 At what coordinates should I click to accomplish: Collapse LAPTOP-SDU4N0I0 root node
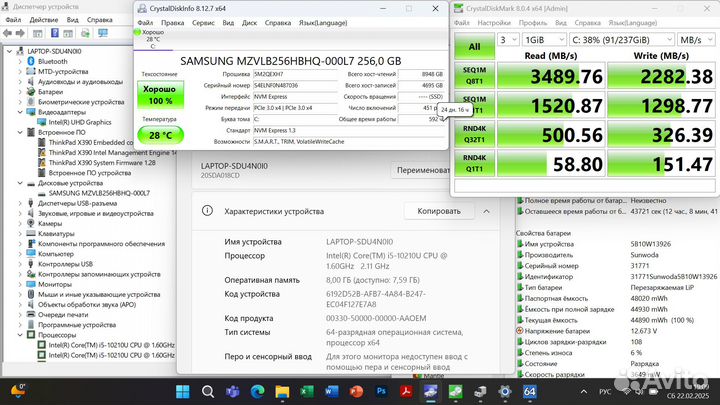(9, 51)
